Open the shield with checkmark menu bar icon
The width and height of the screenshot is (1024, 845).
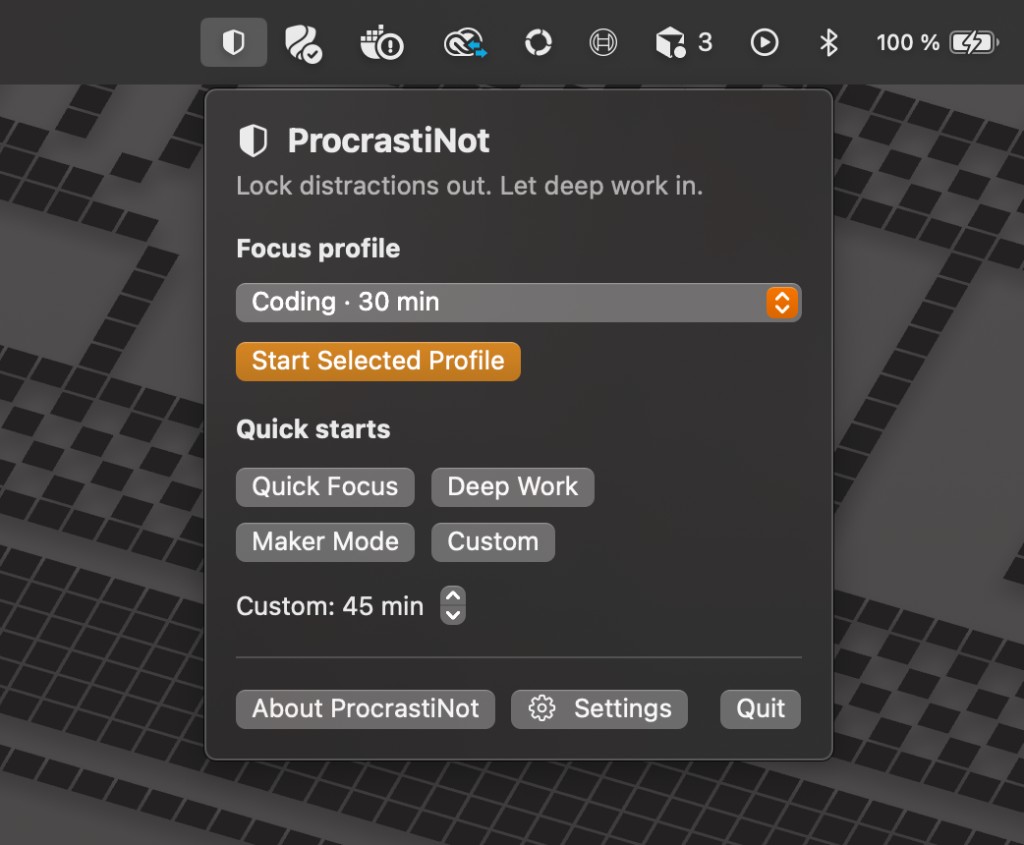(302, 43)
